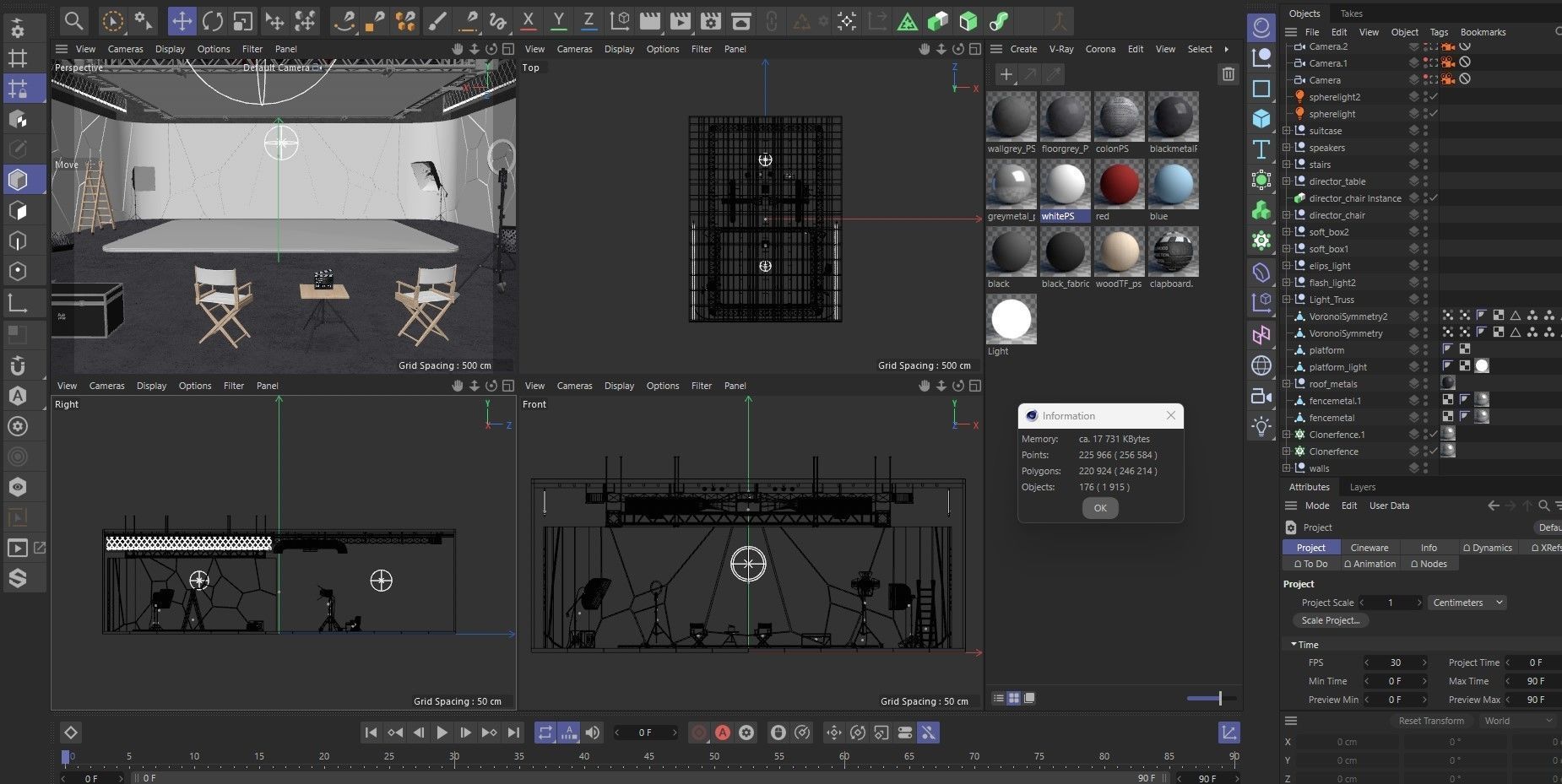Collapse the Time section triangle
1562x784 pixels.
click(1294, 645)
